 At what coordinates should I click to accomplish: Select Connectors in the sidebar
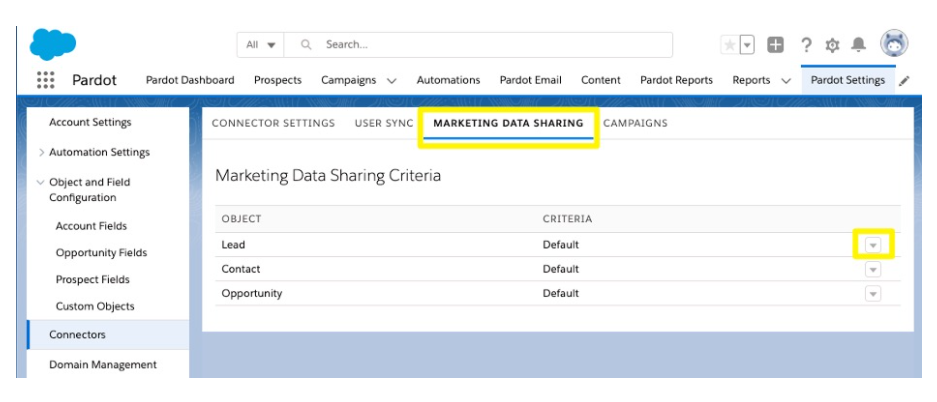[x=108, y=335]
